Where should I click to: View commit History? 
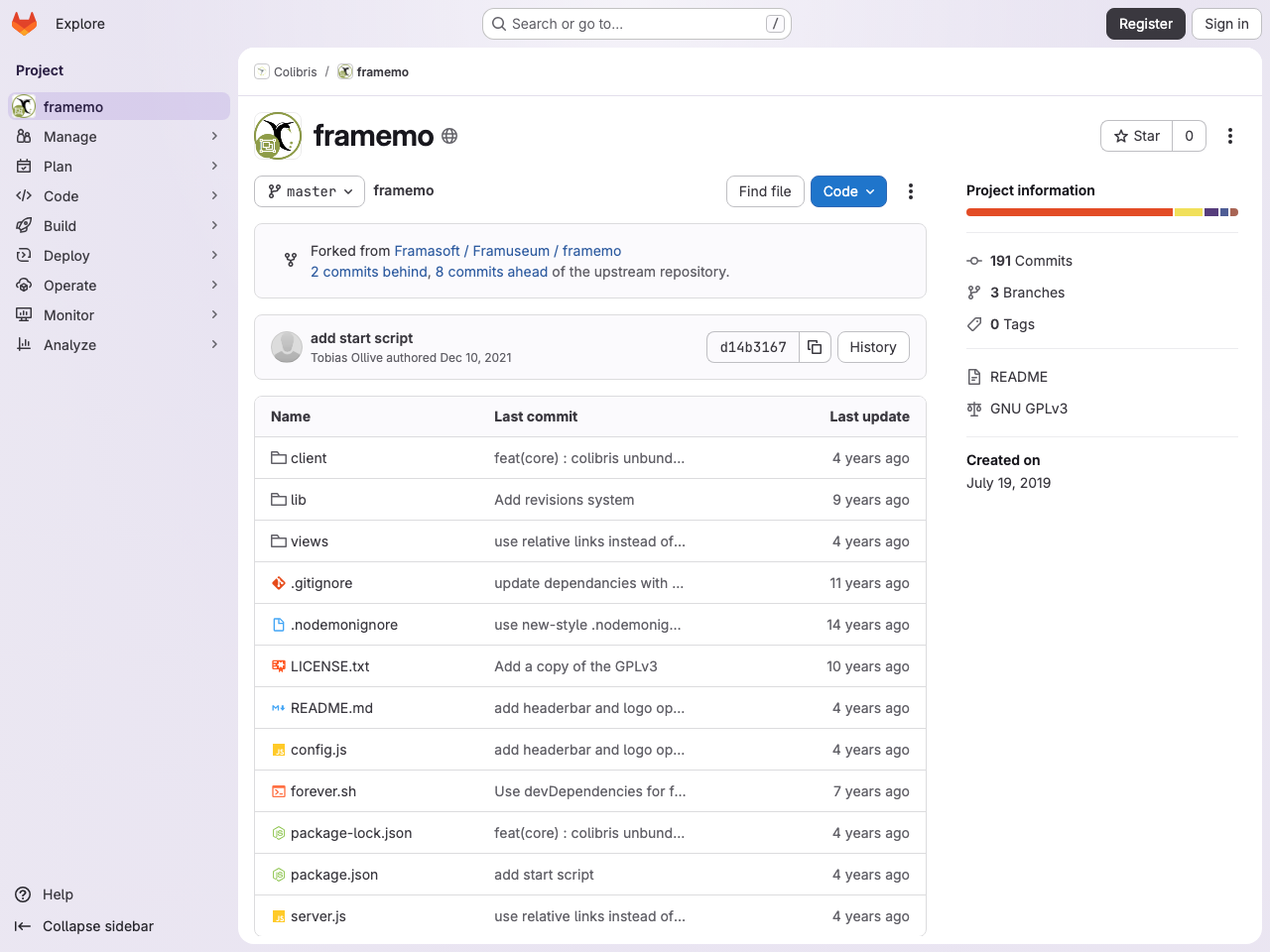[x=872, y=347]
